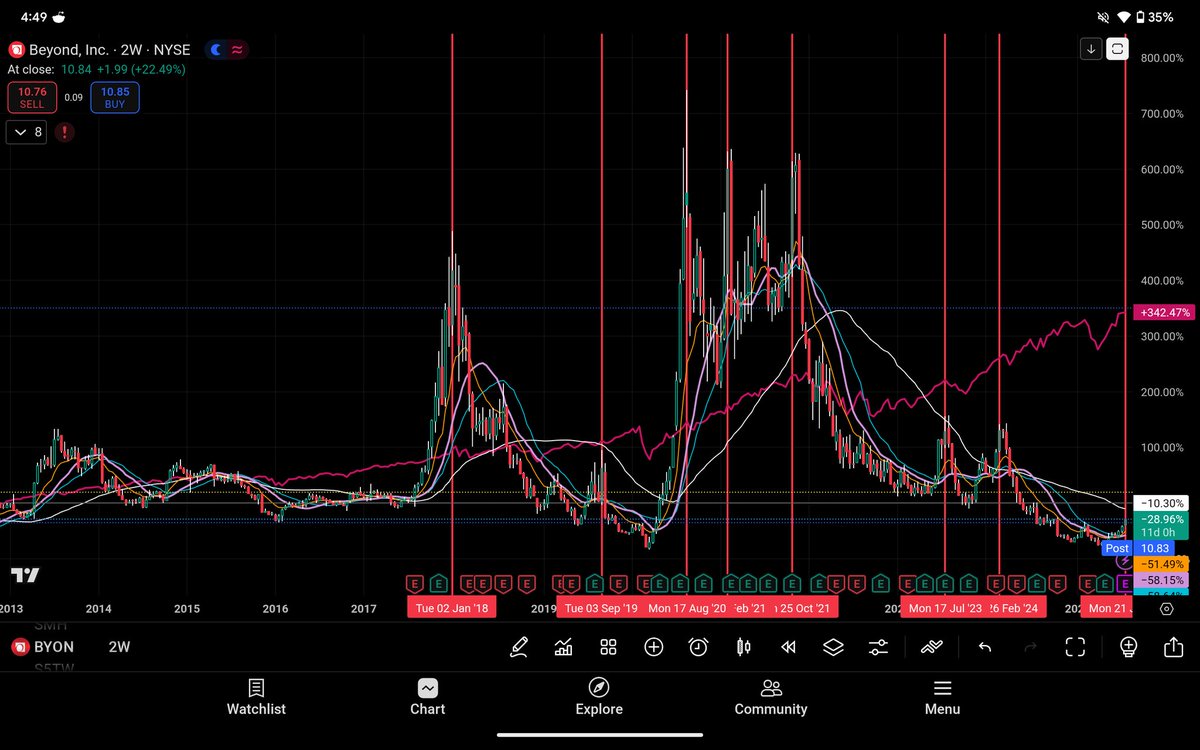Image resolution: width=1200 pixels, height=750 pixels.
Task: Tap the redo arrow in toolbar
Action: [1031, 647]
